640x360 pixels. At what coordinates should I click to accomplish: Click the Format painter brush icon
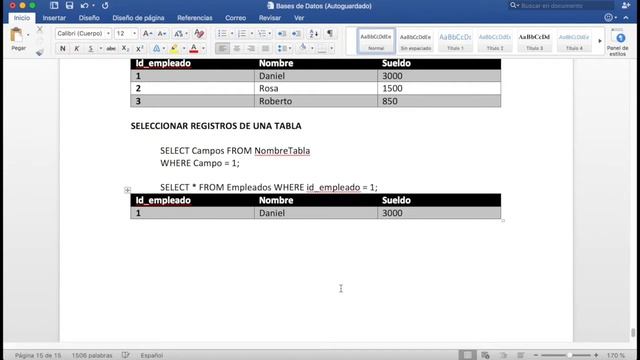(x=40, y=52)
